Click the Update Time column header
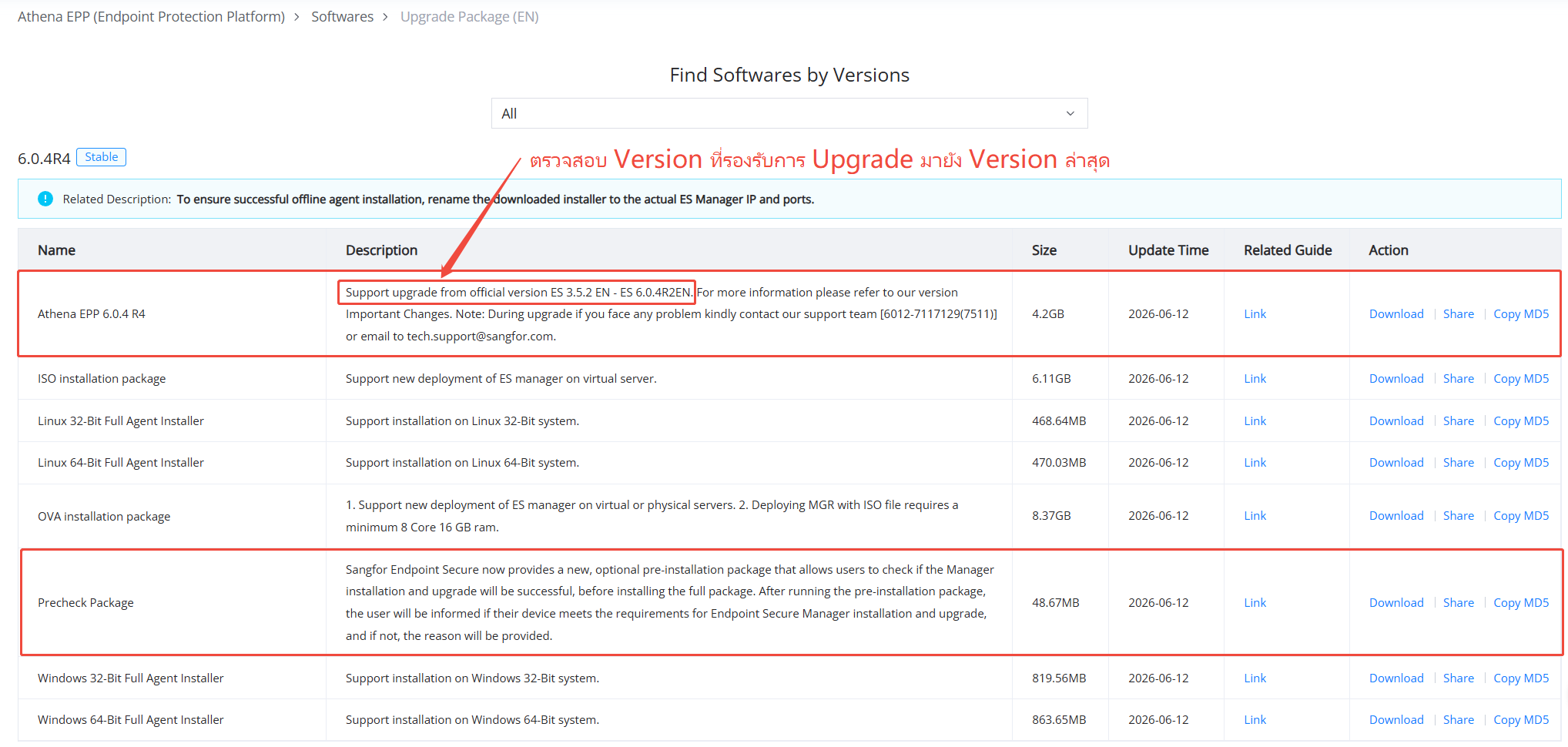This screenshot has width=1568, height=747. (1168, 250)
